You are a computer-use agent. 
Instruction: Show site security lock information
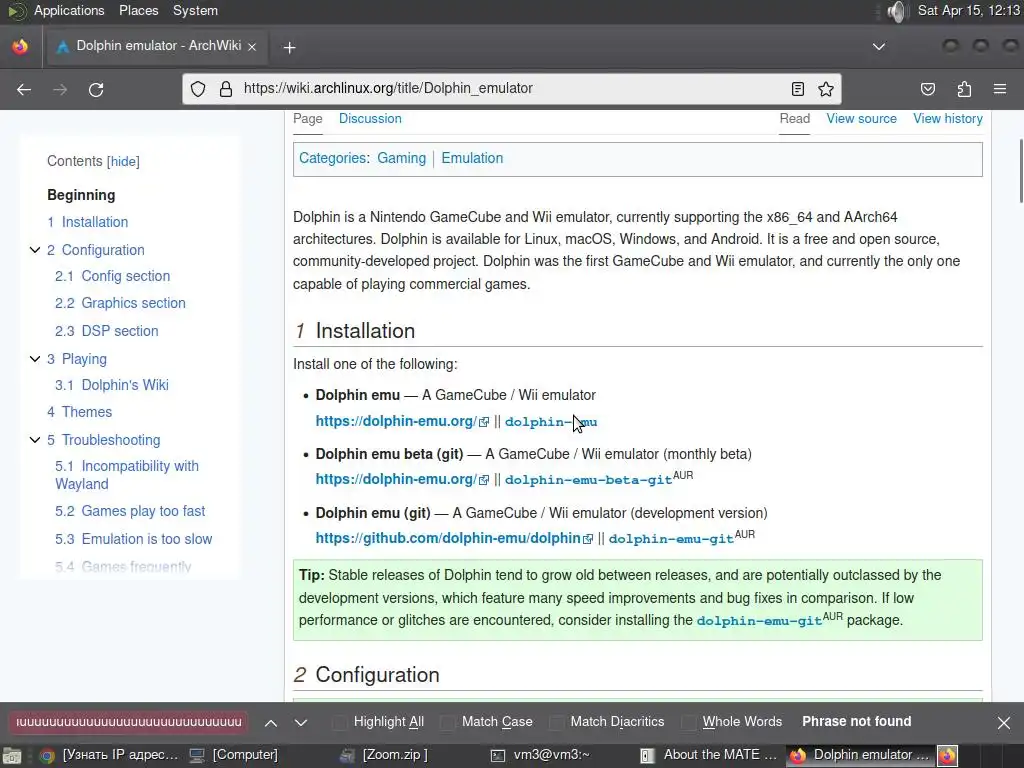click(x=226, y=89)
